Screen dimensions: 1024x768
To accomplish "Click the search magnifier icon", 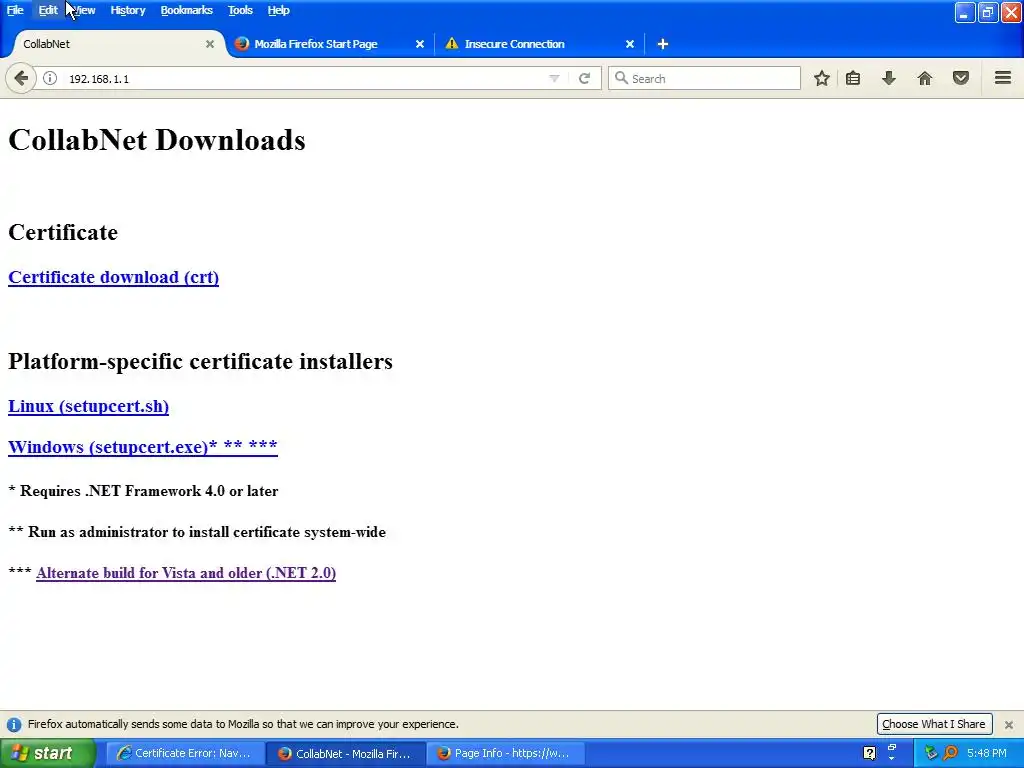I will point(621,78).
